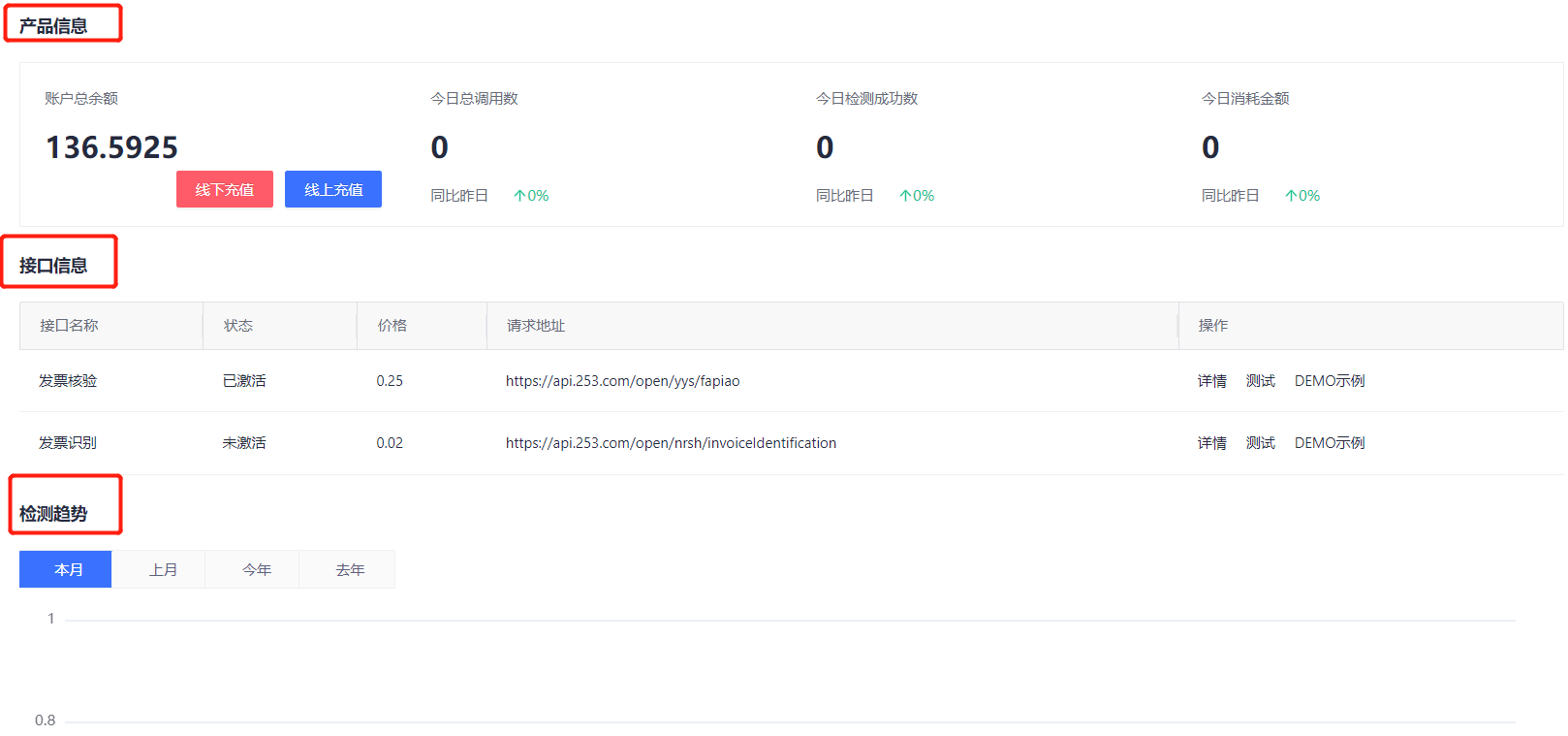
Task: Click the 线上充值 online recharge button
Action: [333, 189]
